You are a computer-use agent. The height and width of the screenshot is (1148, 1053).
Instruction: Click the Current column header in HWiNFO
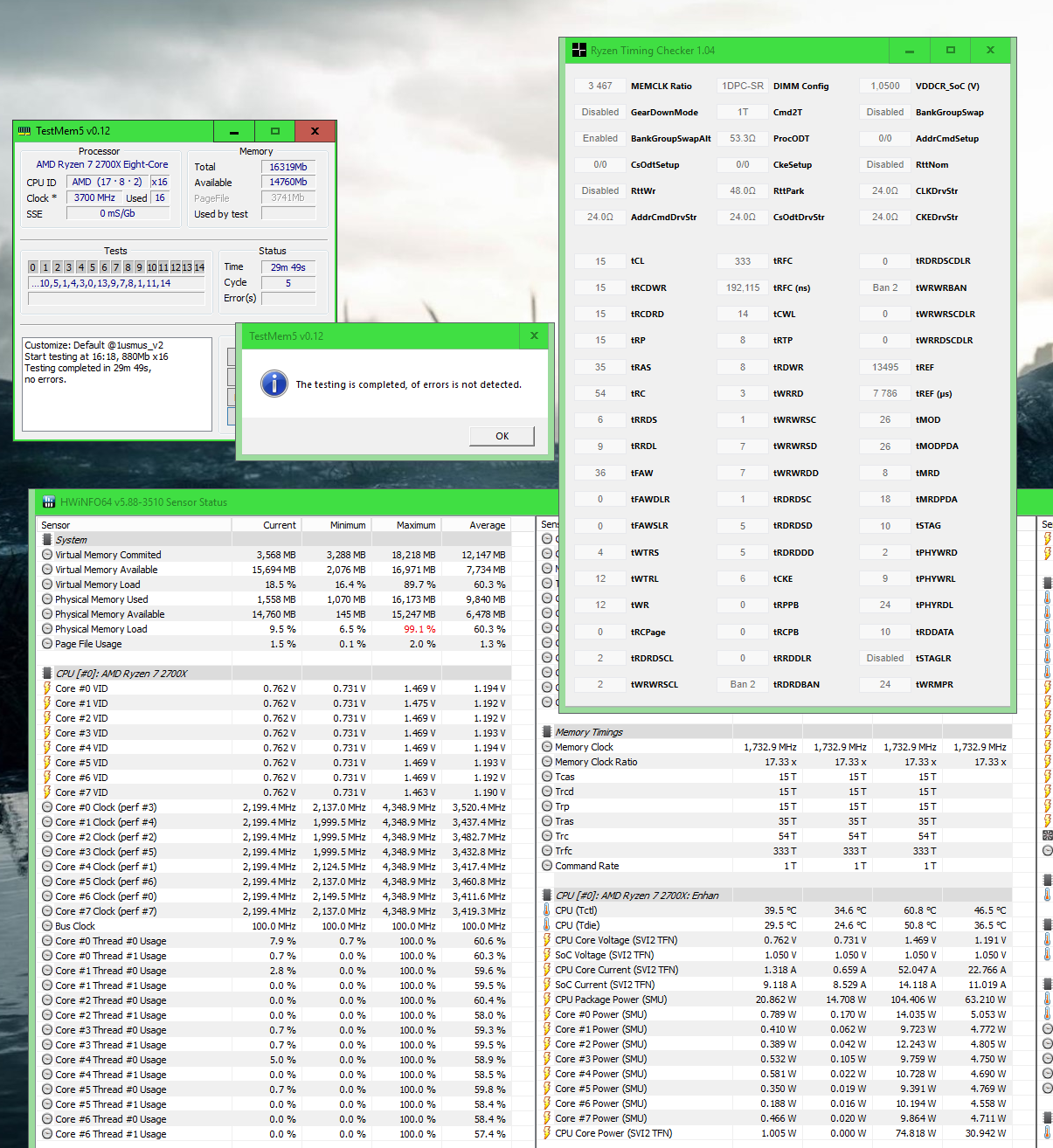point(267,525)
